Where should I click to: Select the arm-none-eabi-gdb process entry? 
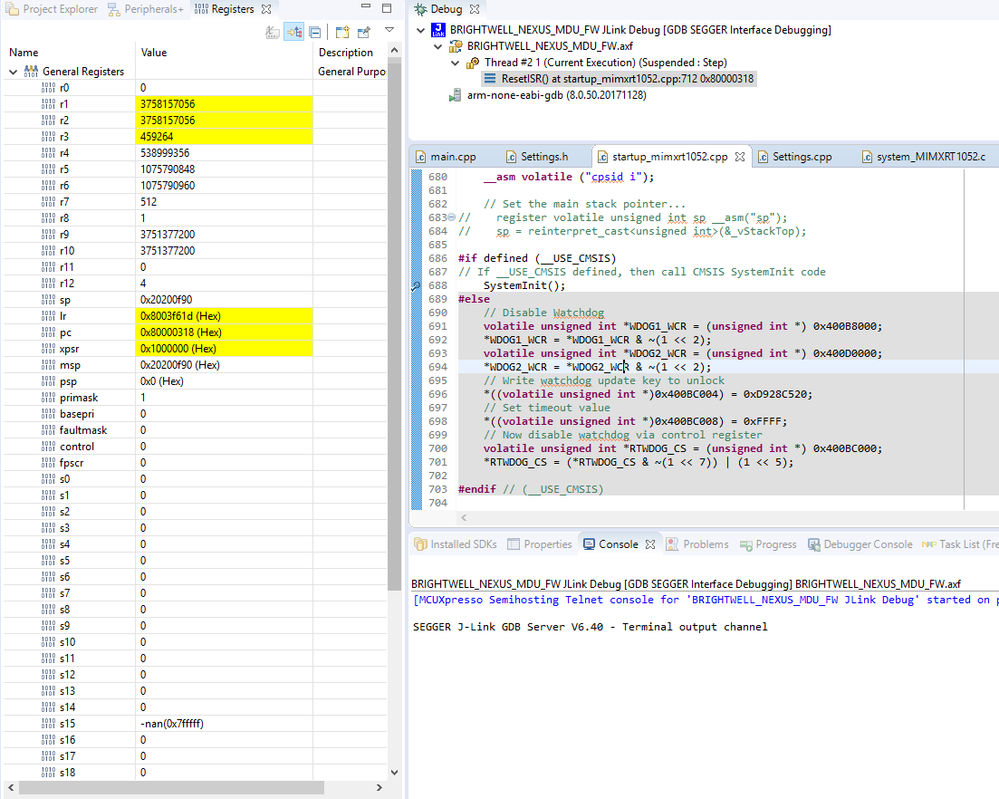tap(545, 95)
